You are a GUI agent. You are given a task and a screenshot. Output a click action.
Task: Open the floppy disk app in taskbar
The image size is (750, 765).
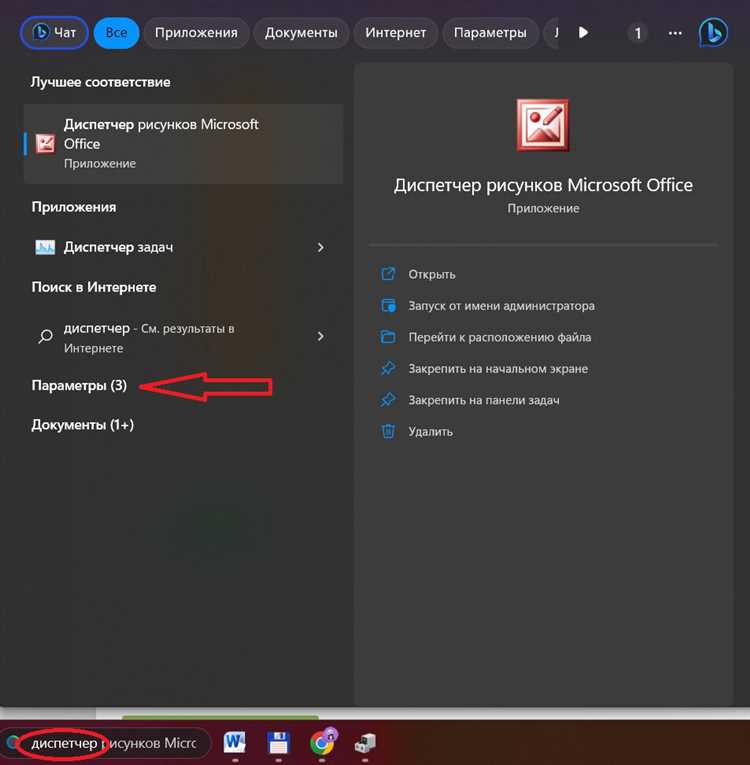[x=278, y=743]
